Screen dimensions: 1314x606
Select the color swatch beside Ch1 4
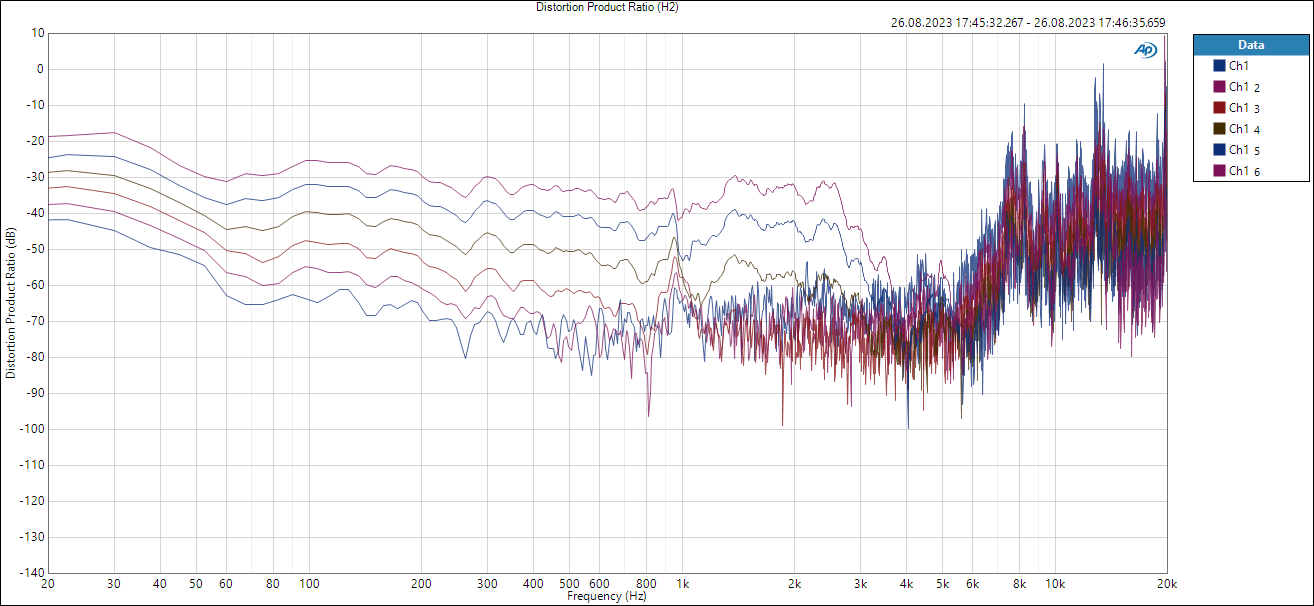click(x=1219, y=128)
